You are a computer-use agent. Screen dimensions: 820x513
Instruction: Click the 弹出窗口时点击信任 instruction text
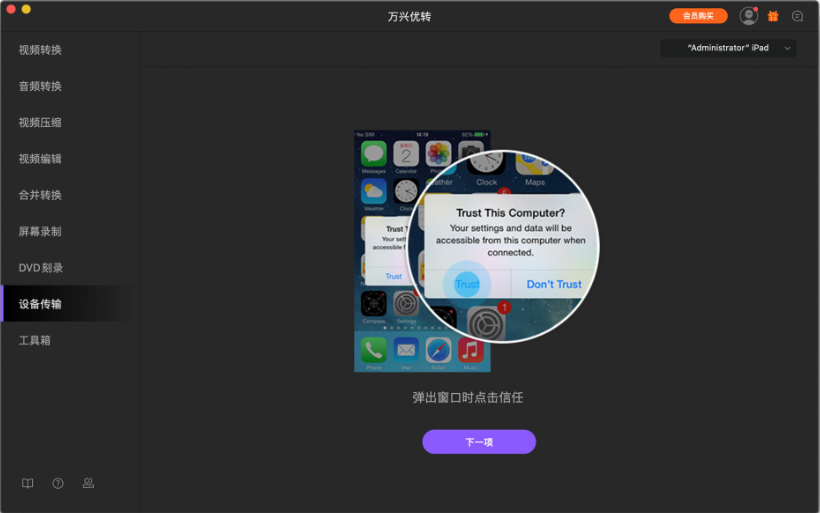point(468,397)
